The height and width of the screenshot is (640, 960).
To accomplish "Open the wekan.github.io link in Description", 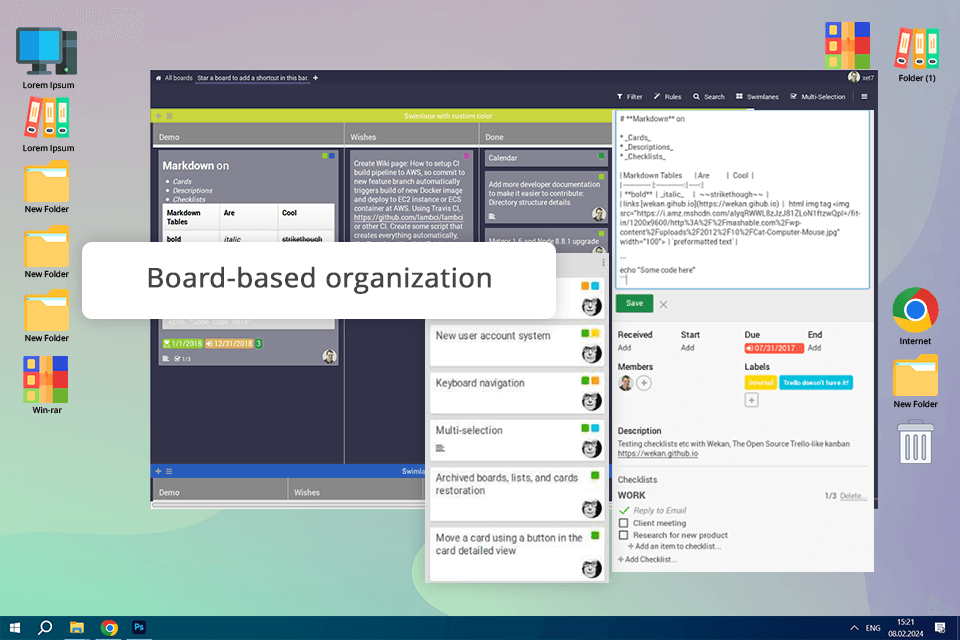I will tap(658, 454).
